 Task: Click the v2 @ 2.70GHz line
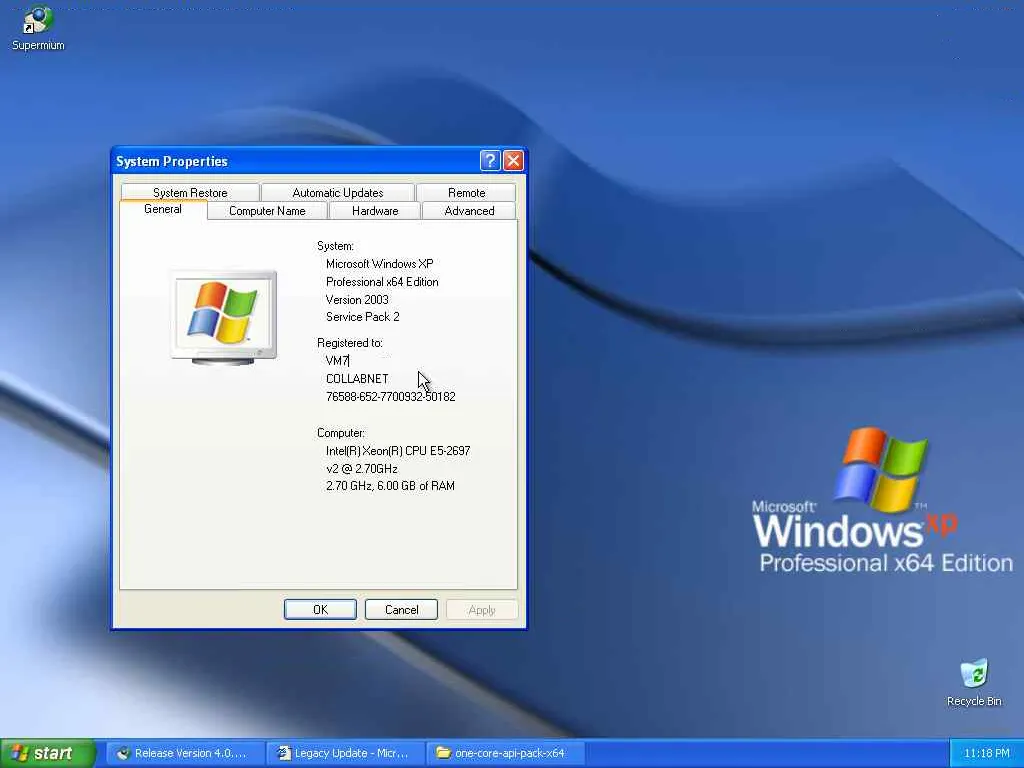(x=362, y=469)
